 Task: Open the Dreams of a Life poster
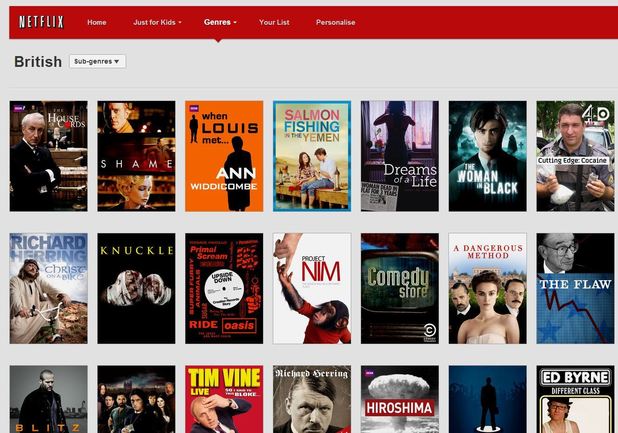[x=400, y=156]
